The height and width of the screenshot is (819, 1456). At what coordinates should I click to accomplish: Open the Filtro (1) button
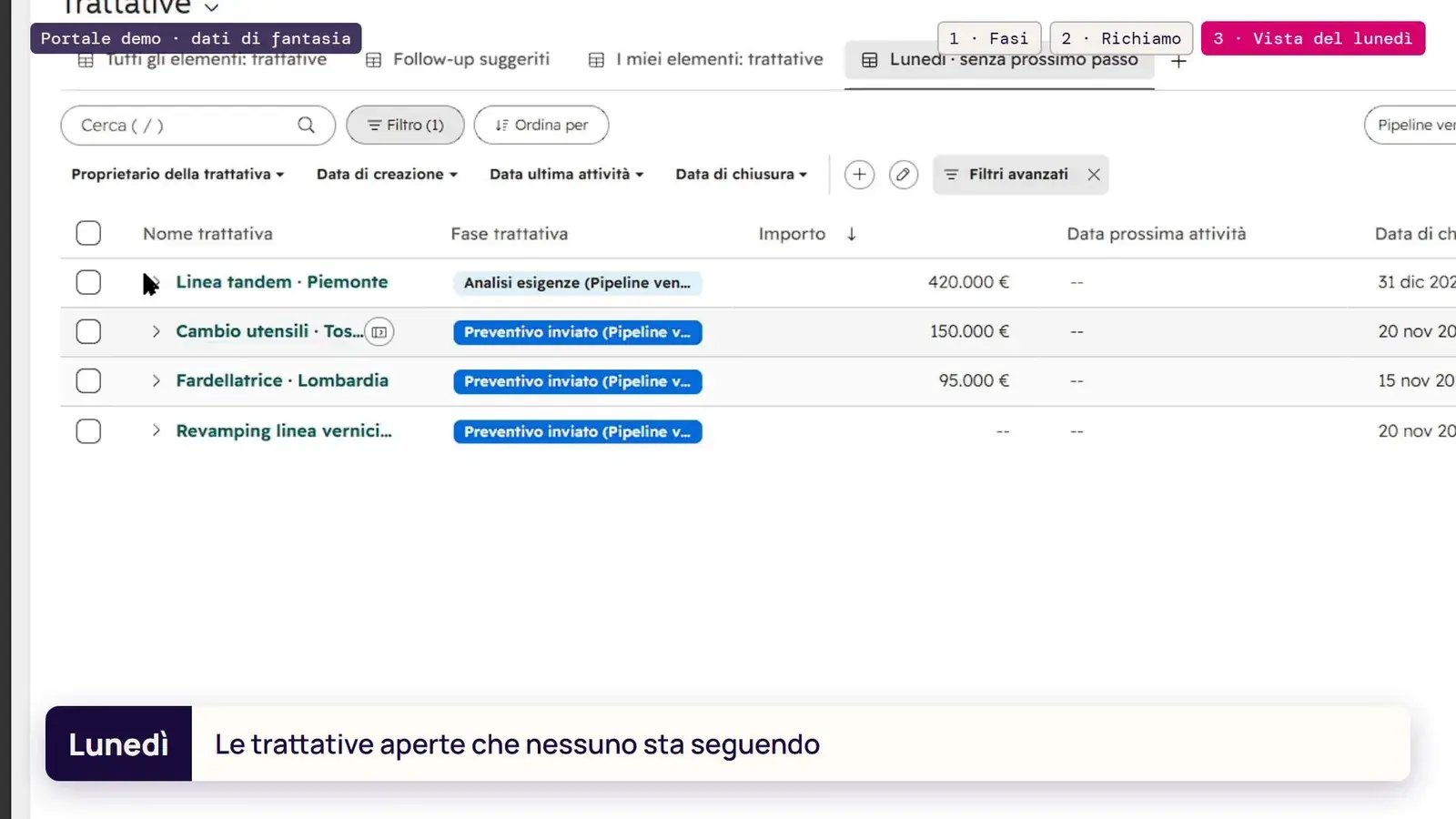pos(405,126)
